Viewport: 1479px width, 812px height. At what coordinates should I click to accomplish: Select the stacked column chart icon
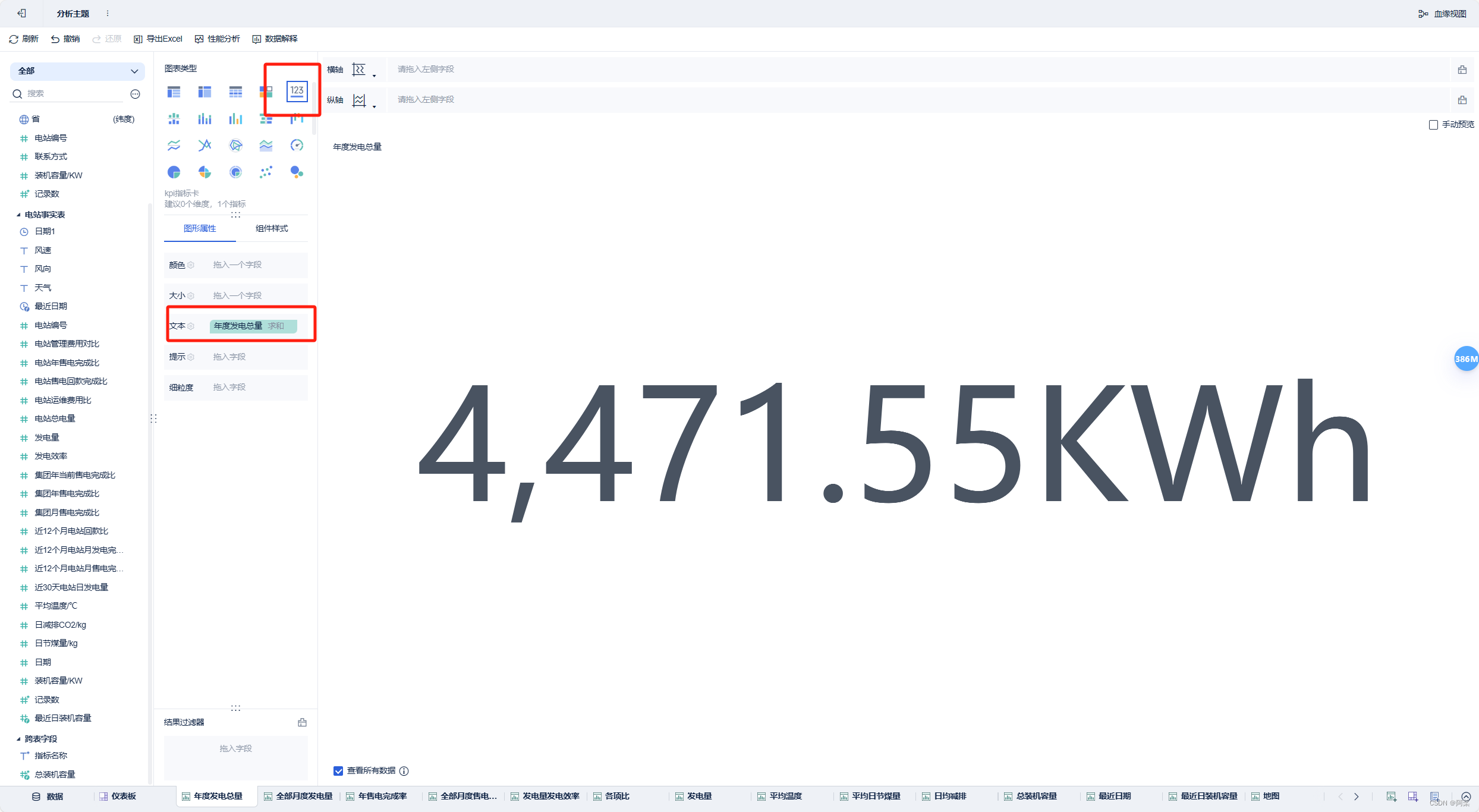pyautogui.click(x=204, y=119)
